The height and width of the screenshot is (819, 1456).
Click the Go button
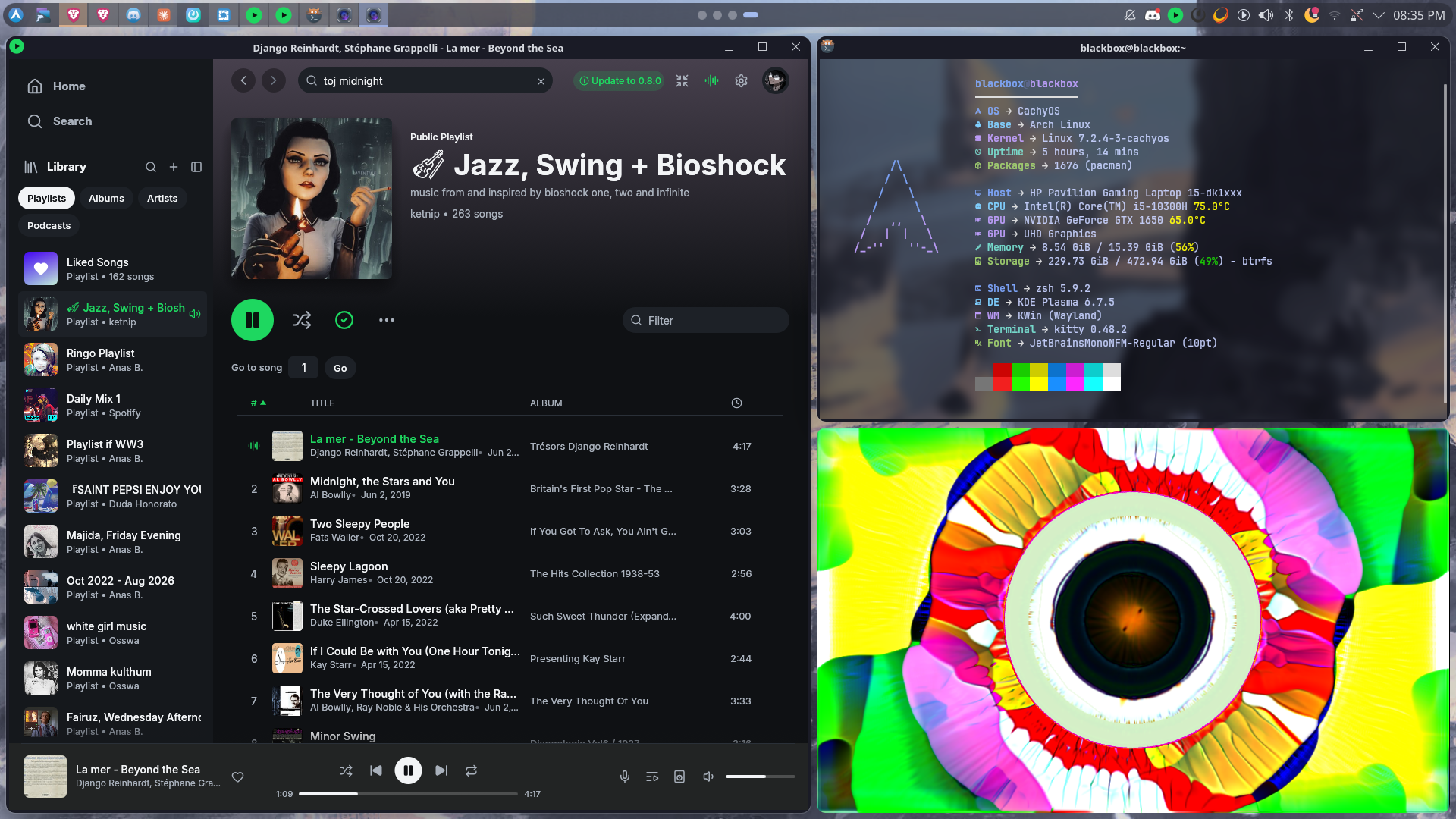point(340,368)
